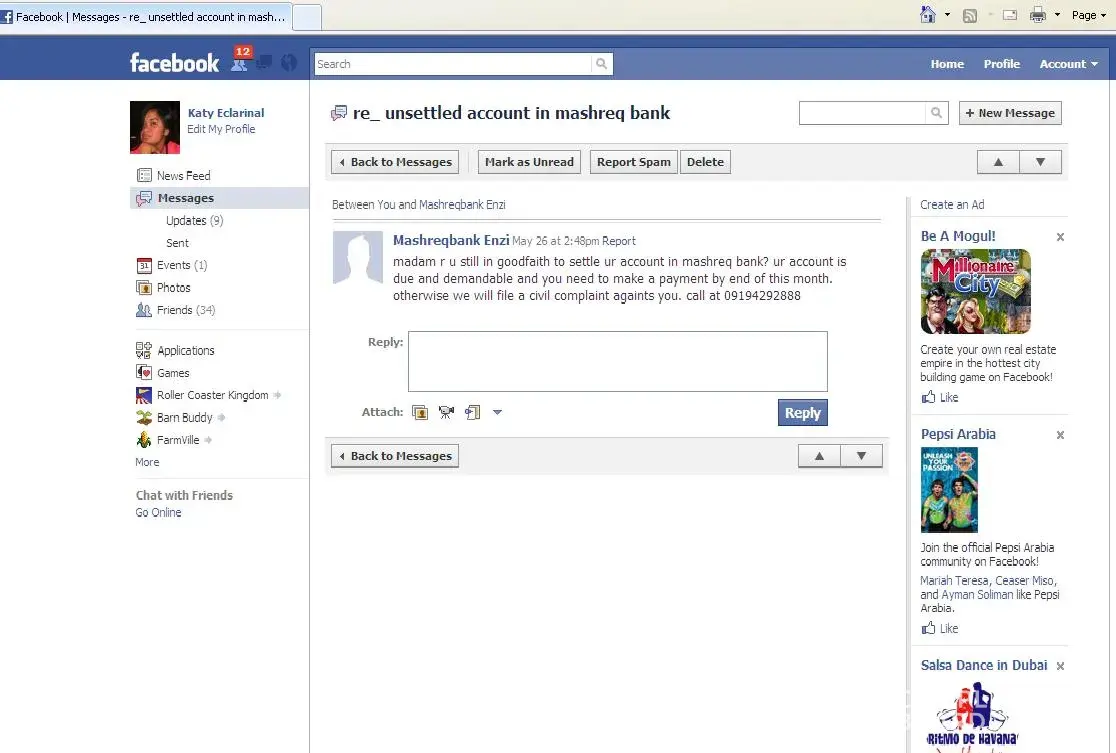Open Sent messages folder
1116x753 pixels.
(177, 243)
